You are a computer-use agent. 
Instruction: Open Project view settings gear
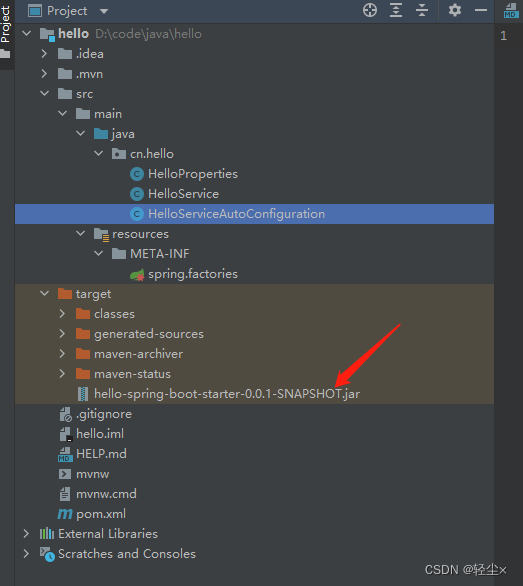click(455, 10)
